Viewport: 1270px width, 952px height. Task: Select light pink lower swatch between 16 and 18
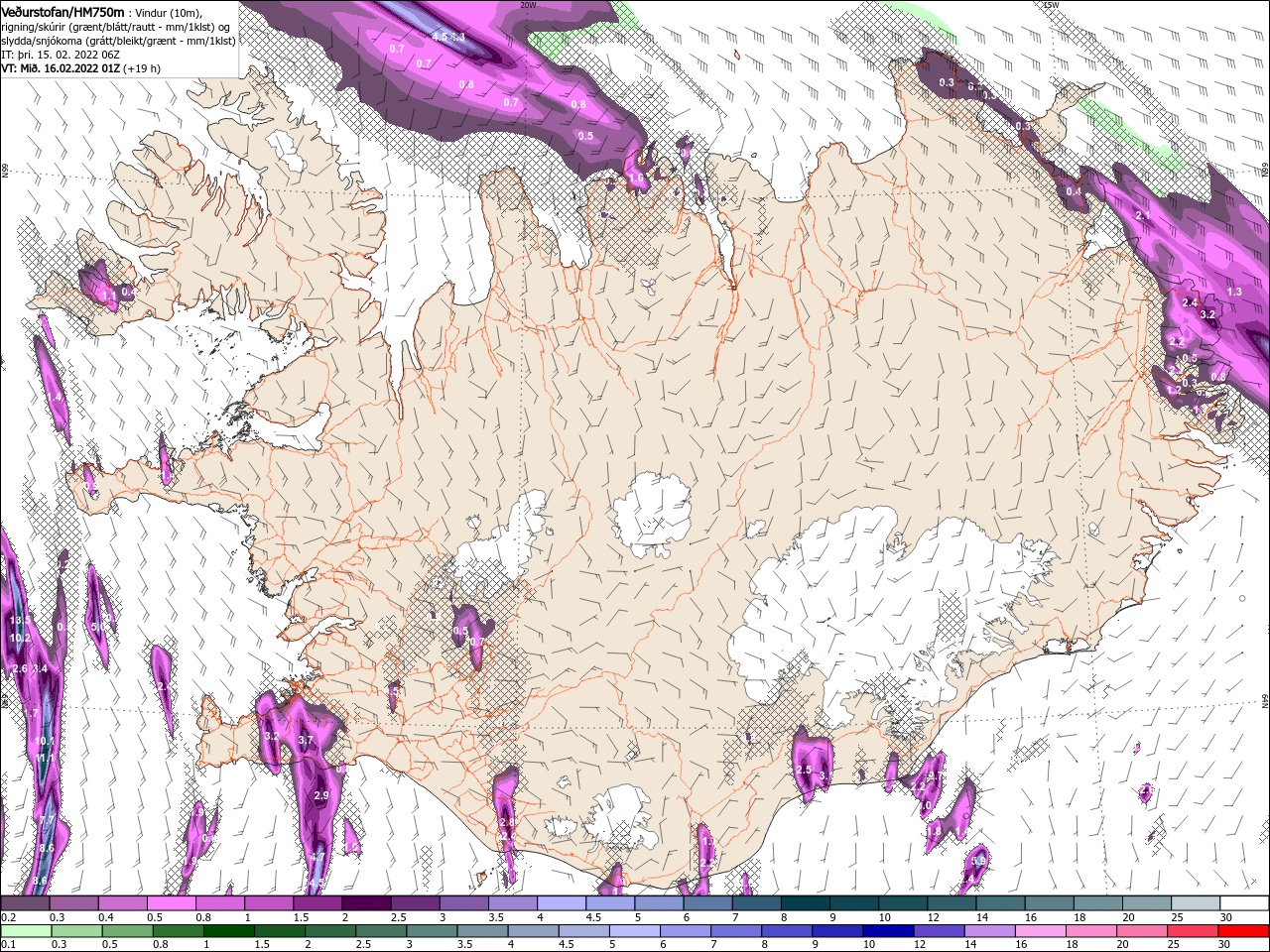tap(1039, 931)
